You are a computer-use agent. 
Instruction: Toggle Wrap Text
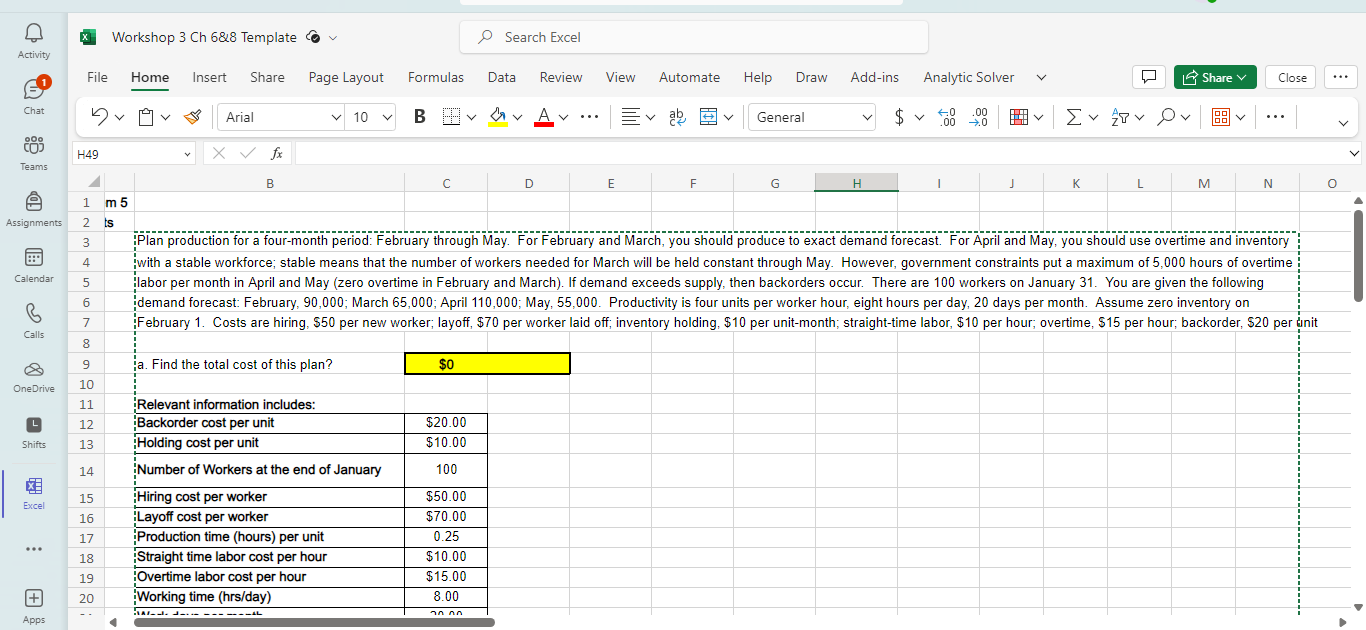tap(676, 117)
